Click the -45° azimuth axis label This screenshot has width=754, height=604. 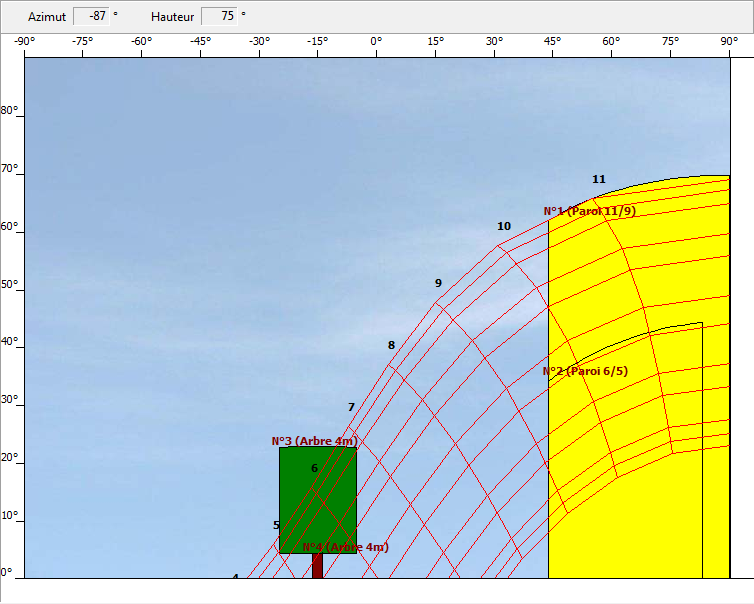(x=200, y=41)
